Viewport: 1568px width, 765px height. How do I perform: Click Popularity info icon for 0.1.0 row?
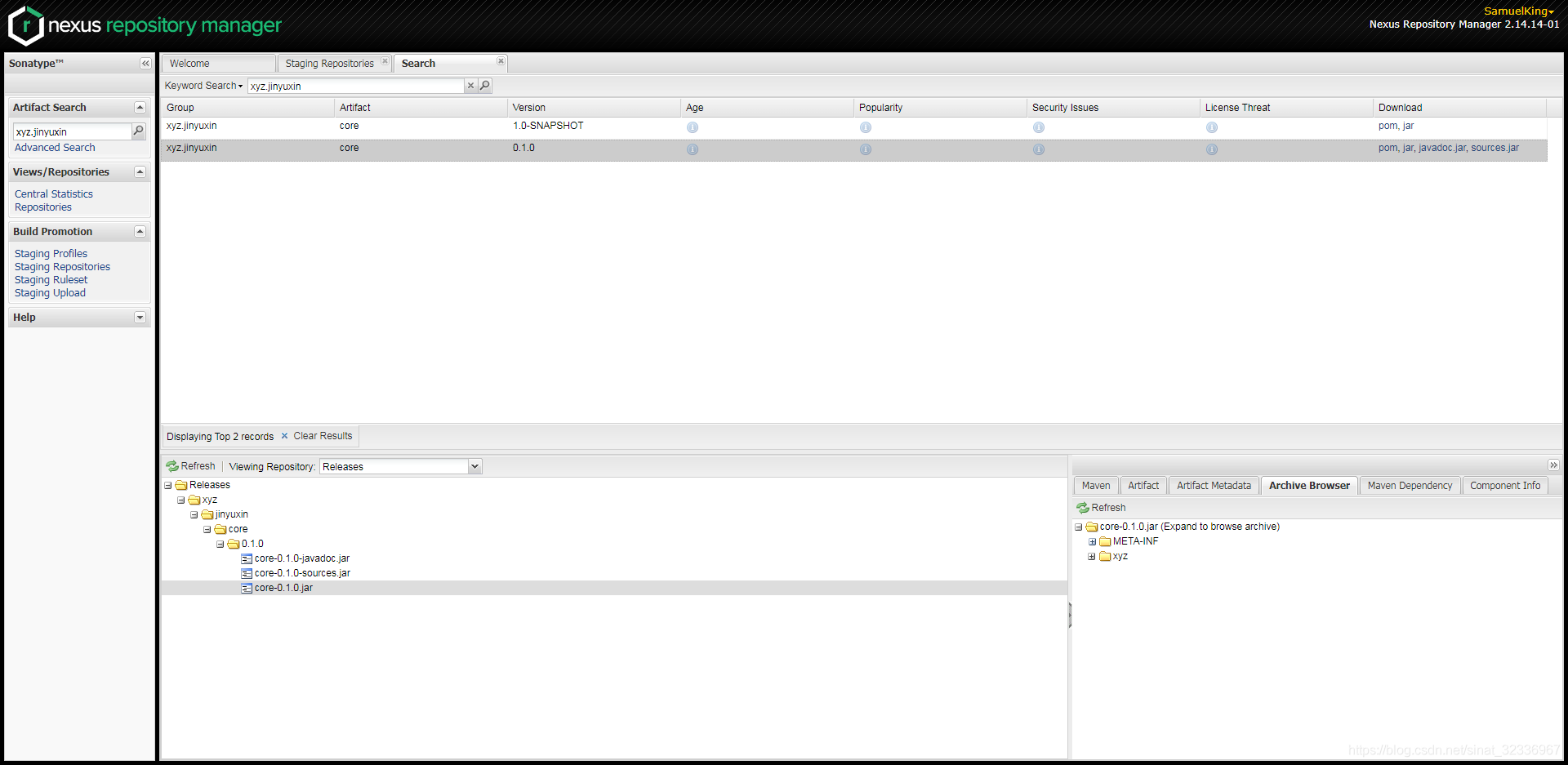866,149
